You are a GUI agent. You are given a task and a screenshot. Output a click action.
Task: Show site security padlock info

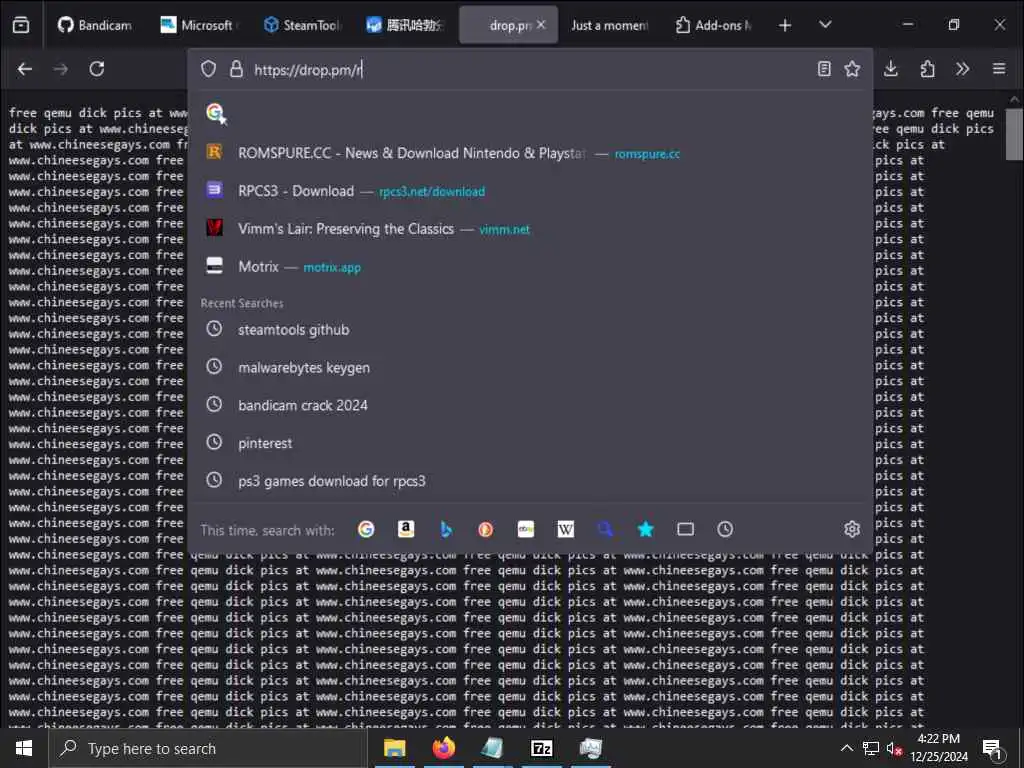pos(236,69)
